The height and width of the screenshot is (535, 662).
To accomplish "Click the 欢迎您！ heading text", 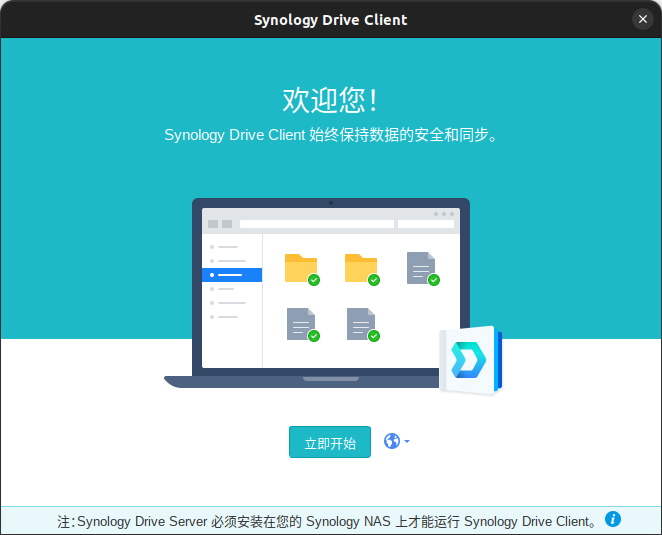I will click(331, 100).
